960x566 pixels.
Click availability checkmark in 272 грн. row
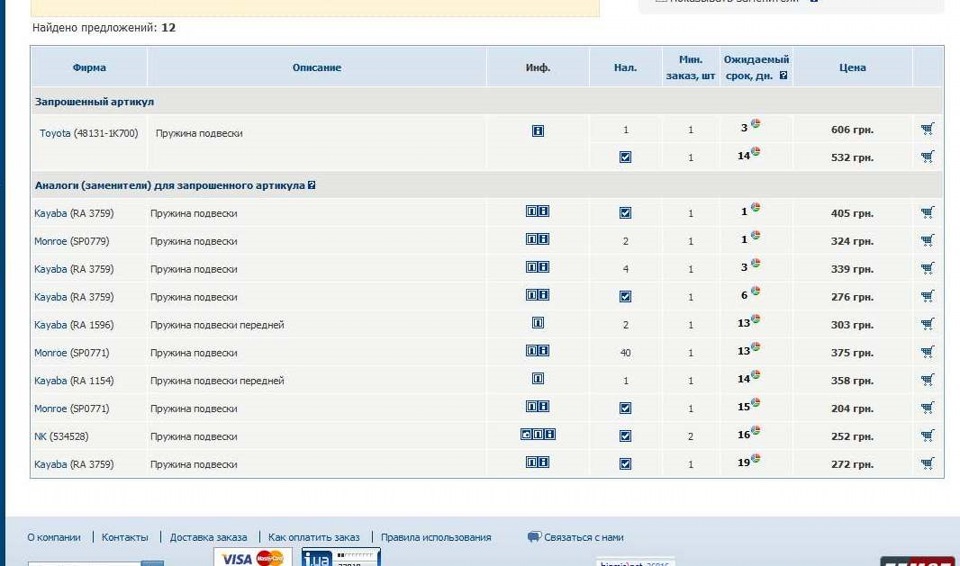point(625,464)
